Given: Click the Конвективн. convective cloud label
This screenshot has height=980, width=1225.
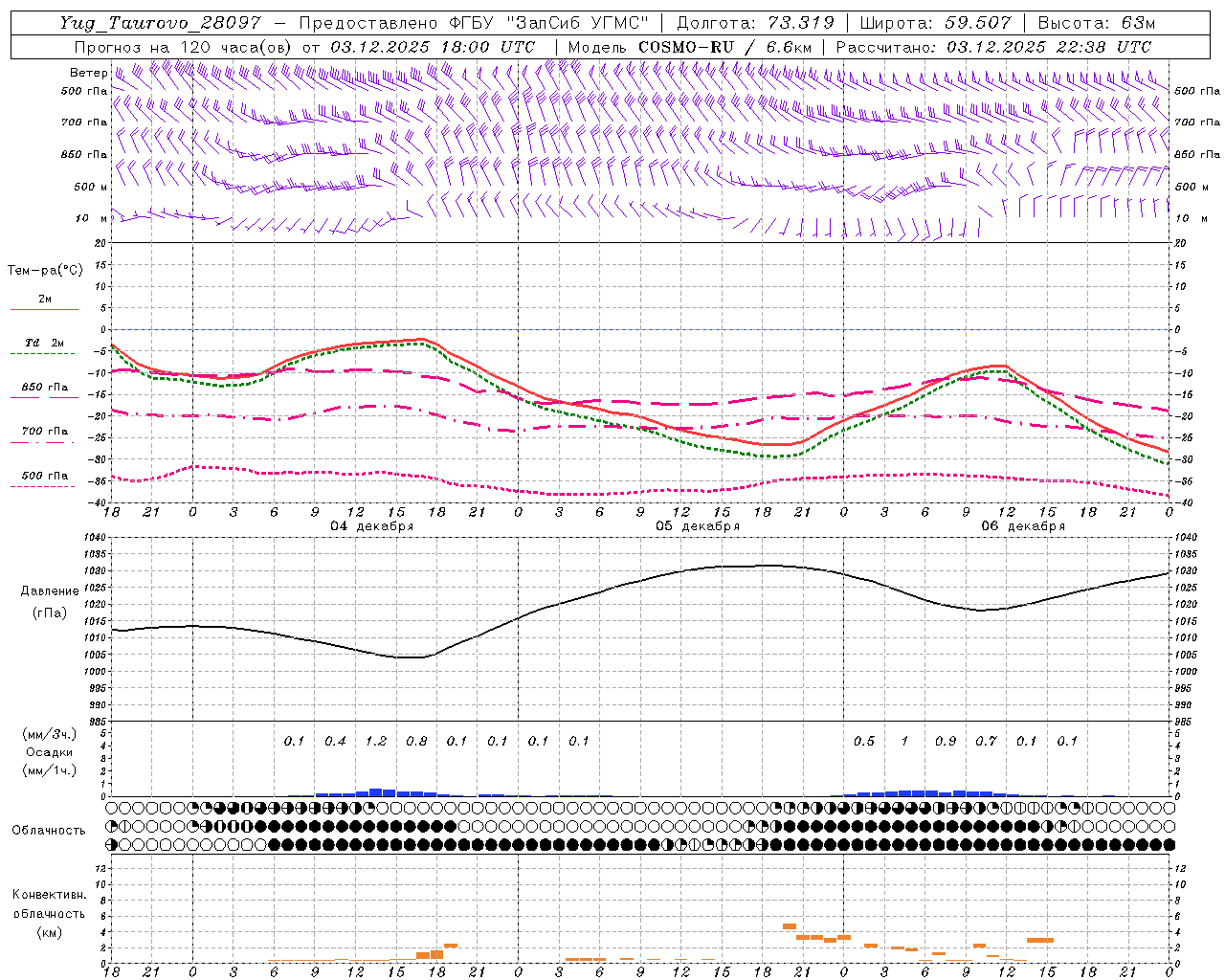Looking at the screenshot, I should coord(49,895).
